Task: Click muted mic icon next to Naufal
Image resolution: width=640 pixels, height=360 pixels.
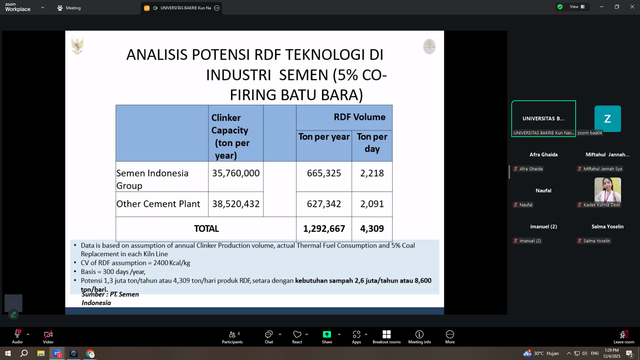Action: [516, 204]
